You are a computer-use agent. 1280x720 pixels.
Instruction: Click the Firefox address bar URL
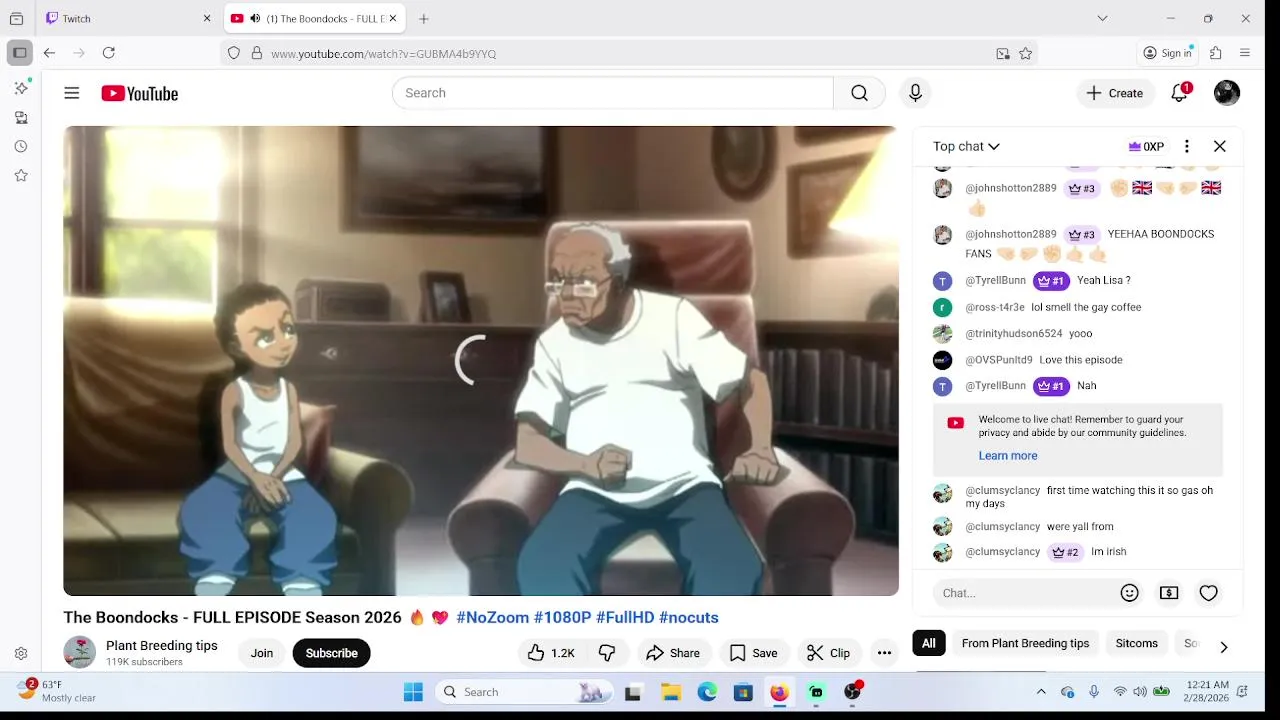click(x=383, y=54)
